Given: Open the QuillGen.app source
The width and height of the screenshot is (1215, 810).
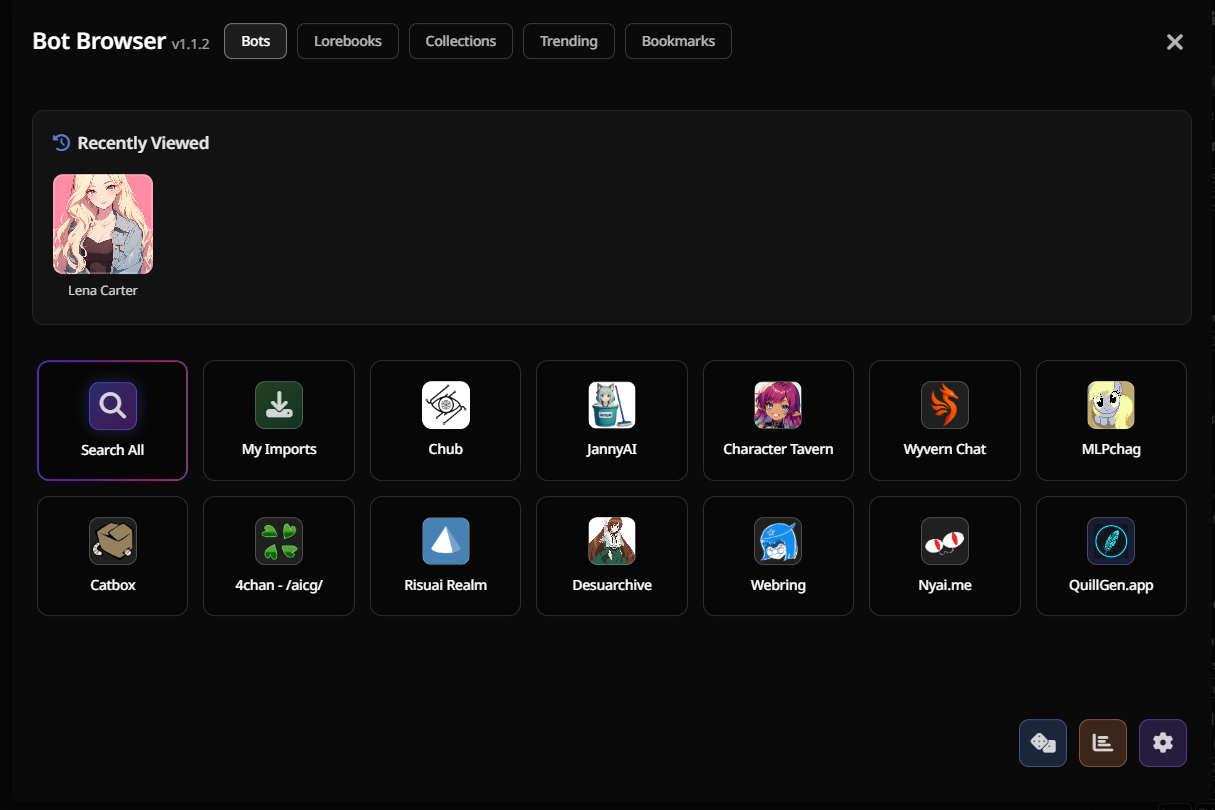Looking at the screenshot, I should click(x=1111, y=556).
